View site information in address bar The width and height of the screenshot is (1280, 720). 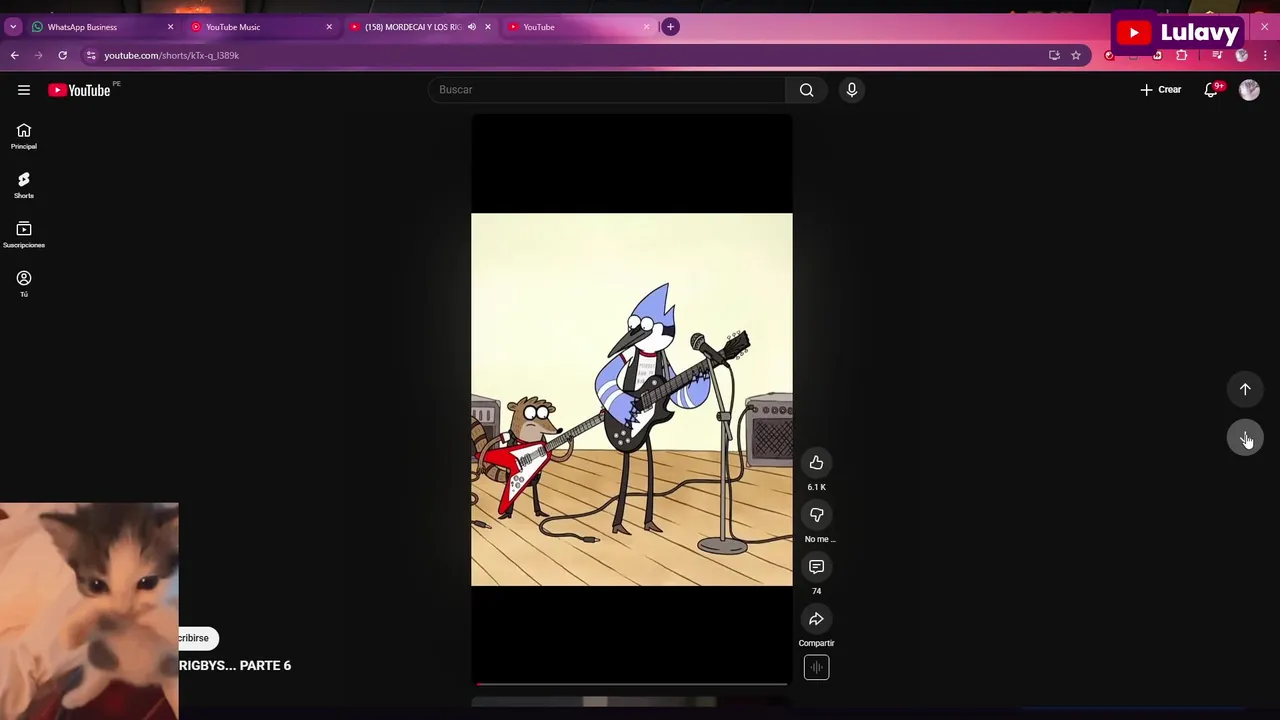pyautogui.click(x=91, y=55)
